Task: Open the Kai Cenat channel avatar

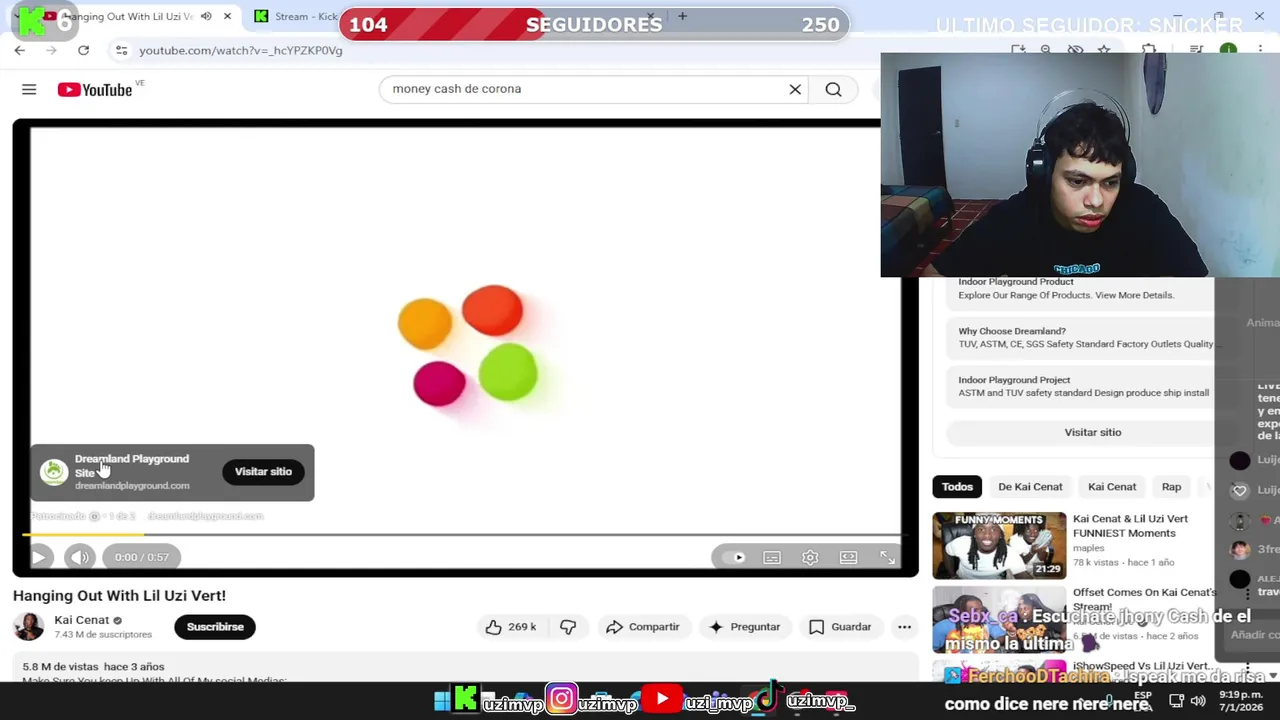Action: 29,627
